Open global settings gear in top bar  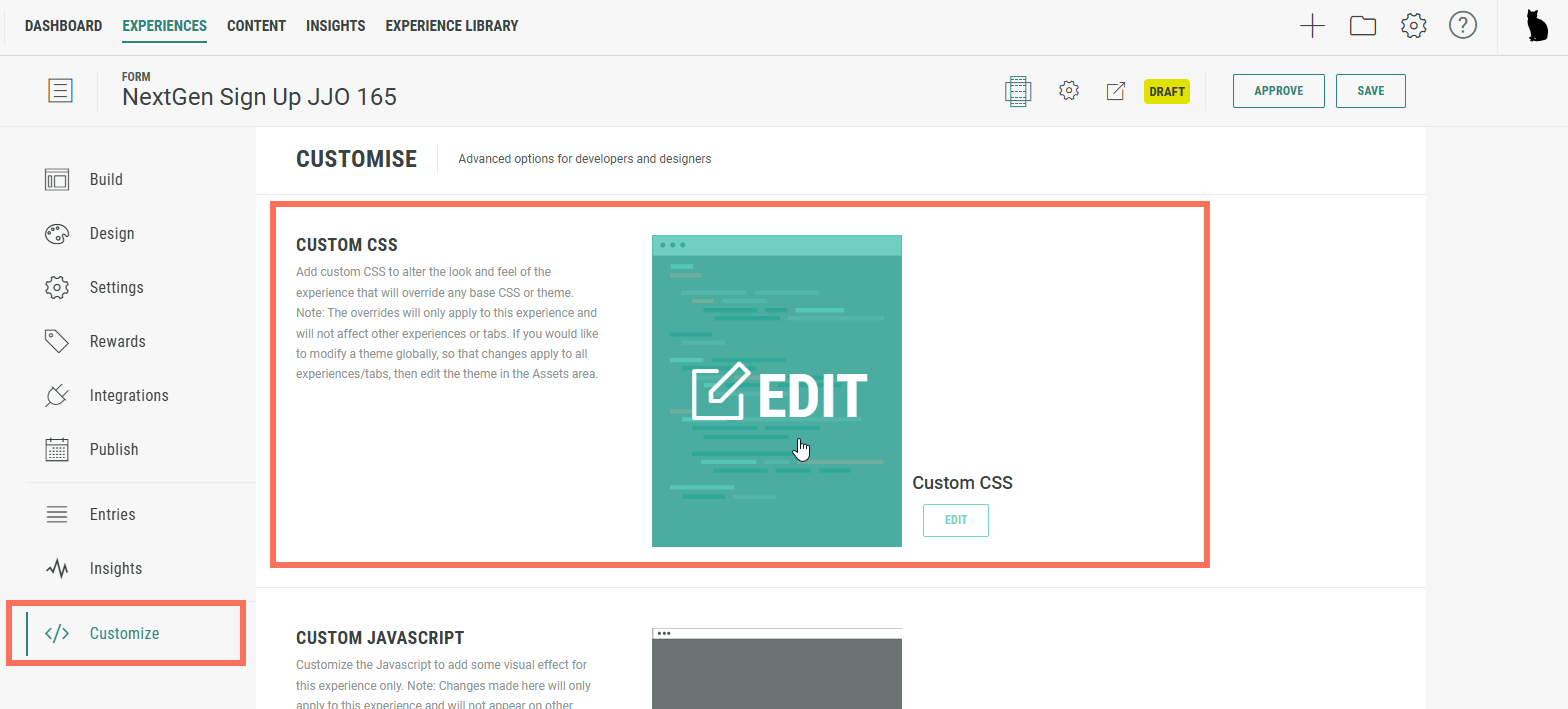(x=1413, y=27)
